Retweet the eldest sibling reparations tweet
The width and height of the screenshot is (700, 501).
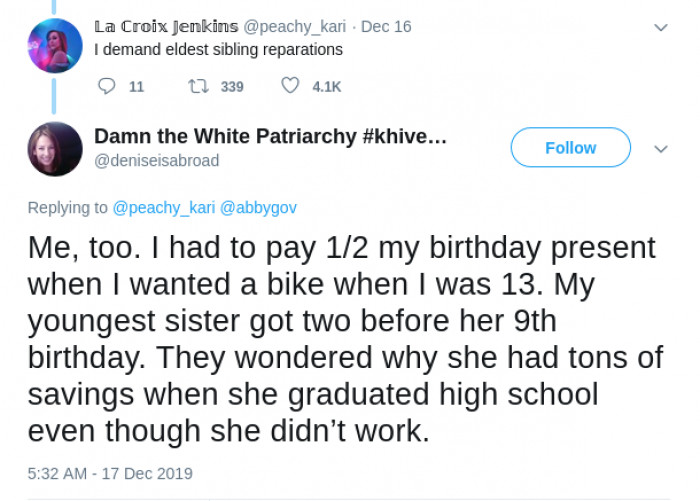pos(198,87)
